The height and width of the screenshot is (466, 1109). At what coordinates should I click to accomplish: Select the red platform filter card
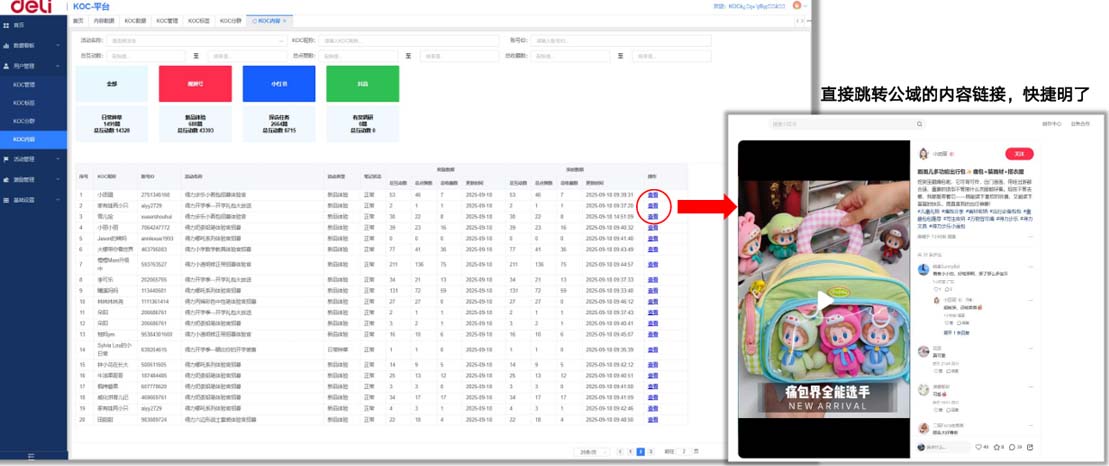pyautogui.click(x=193, y=84)
